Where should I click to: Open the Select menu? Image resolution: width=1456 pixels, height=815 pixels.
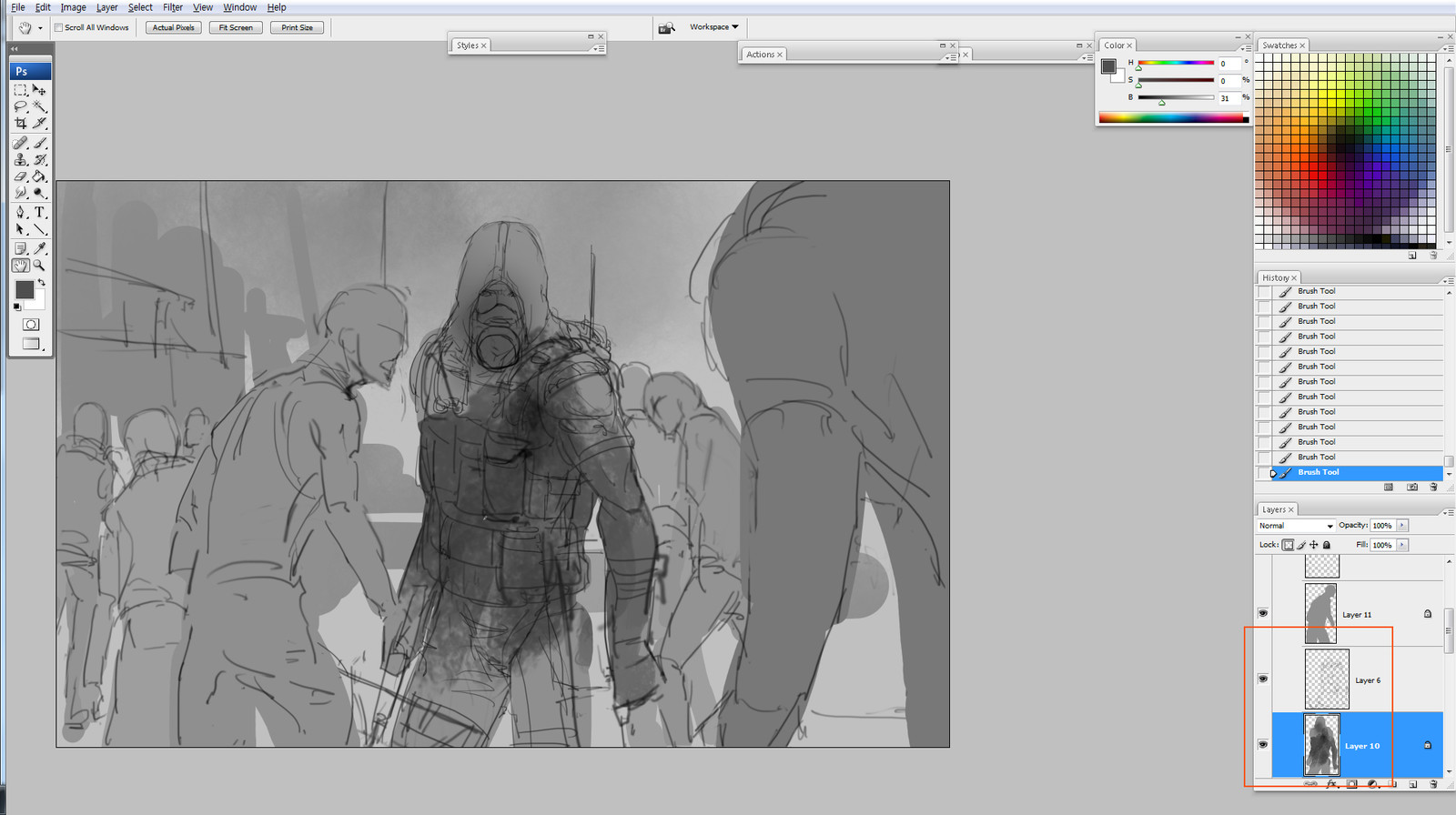[x=140, y=7]
